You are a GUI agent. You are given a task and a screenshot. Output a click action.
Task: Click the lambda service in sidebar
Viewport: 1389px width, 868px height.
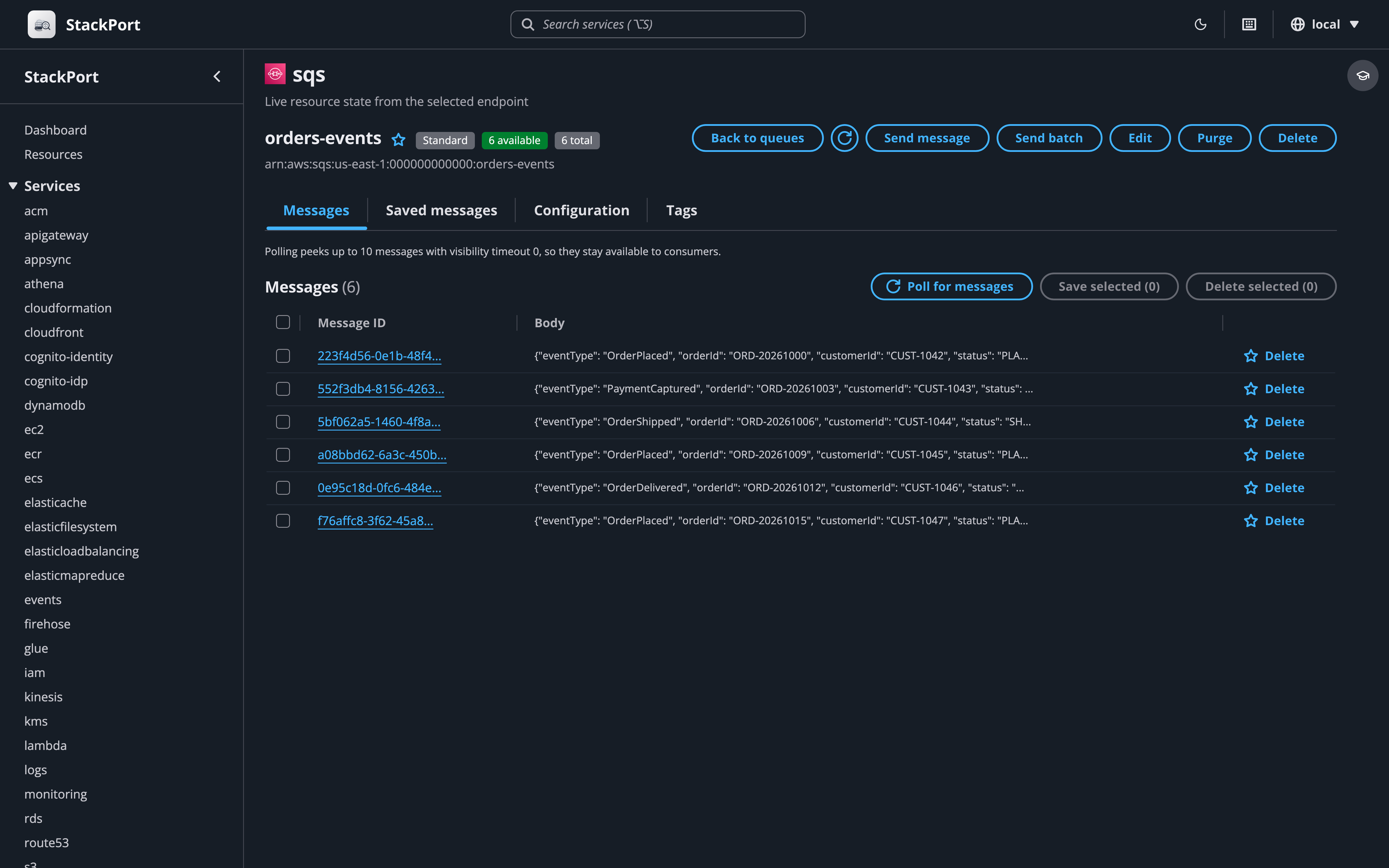click(x=45, y=745)
